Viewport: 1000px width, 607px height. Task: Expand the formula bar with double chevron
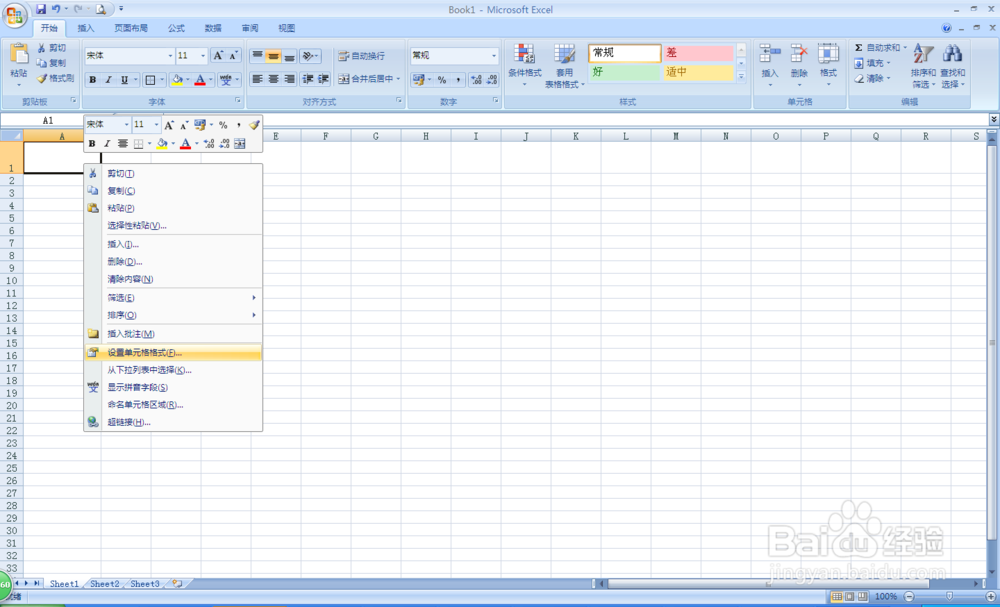(993, 119)
